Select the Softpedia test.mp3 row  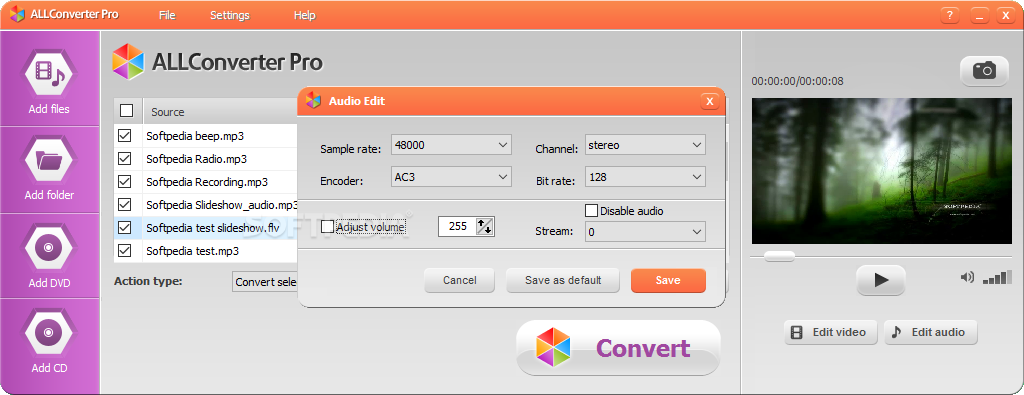click(206, 250)
